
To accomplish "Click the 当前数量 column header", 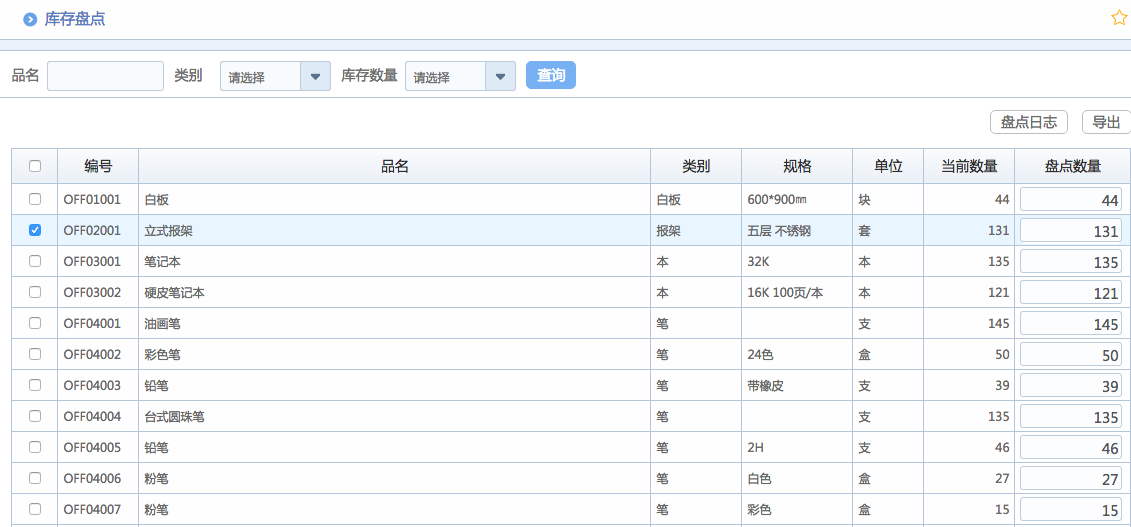I will point(968,167).
